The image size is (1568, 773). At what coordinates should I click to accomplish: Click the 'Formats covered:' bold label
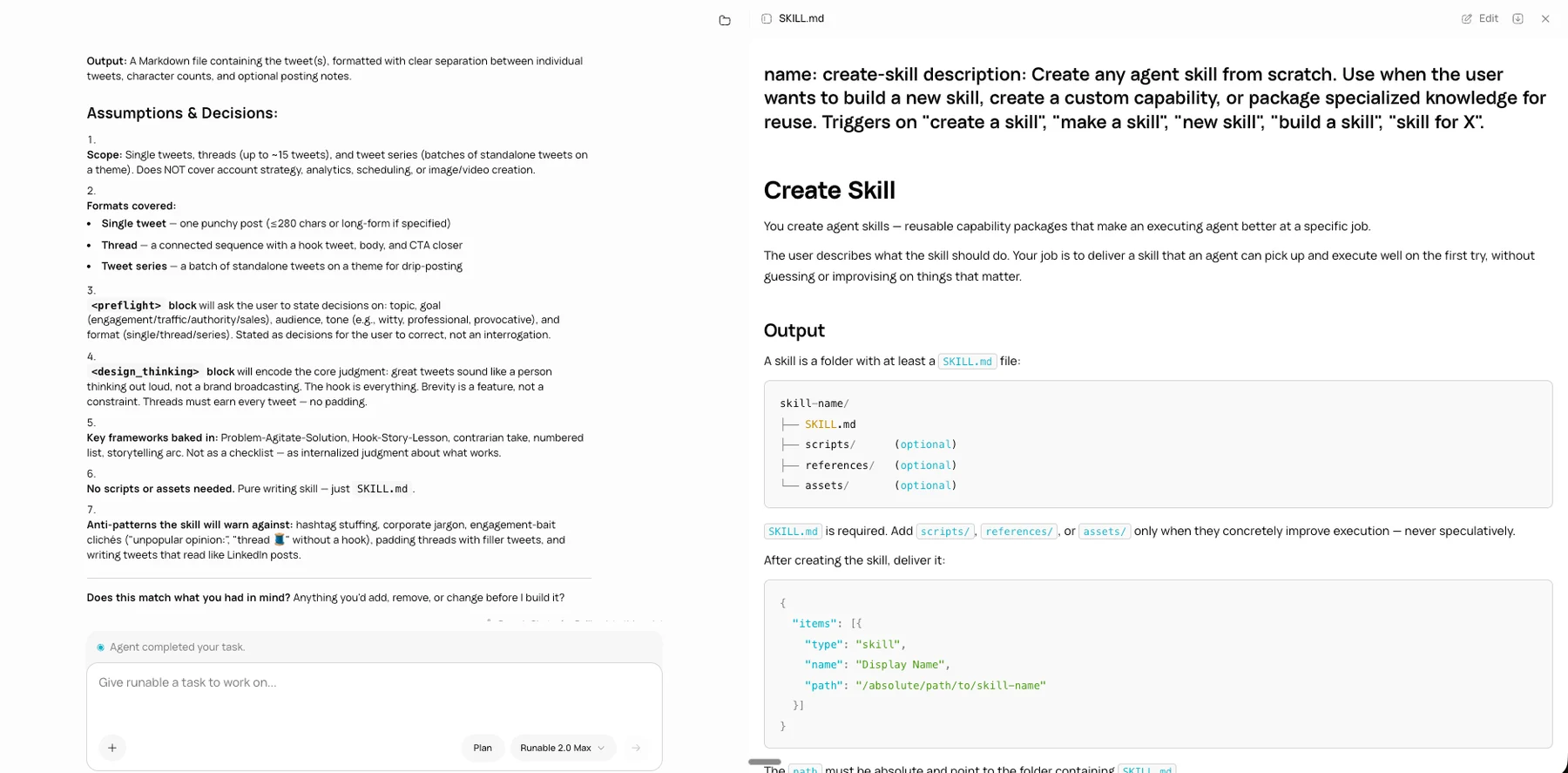pyautogui.click(x=131, y=206)
